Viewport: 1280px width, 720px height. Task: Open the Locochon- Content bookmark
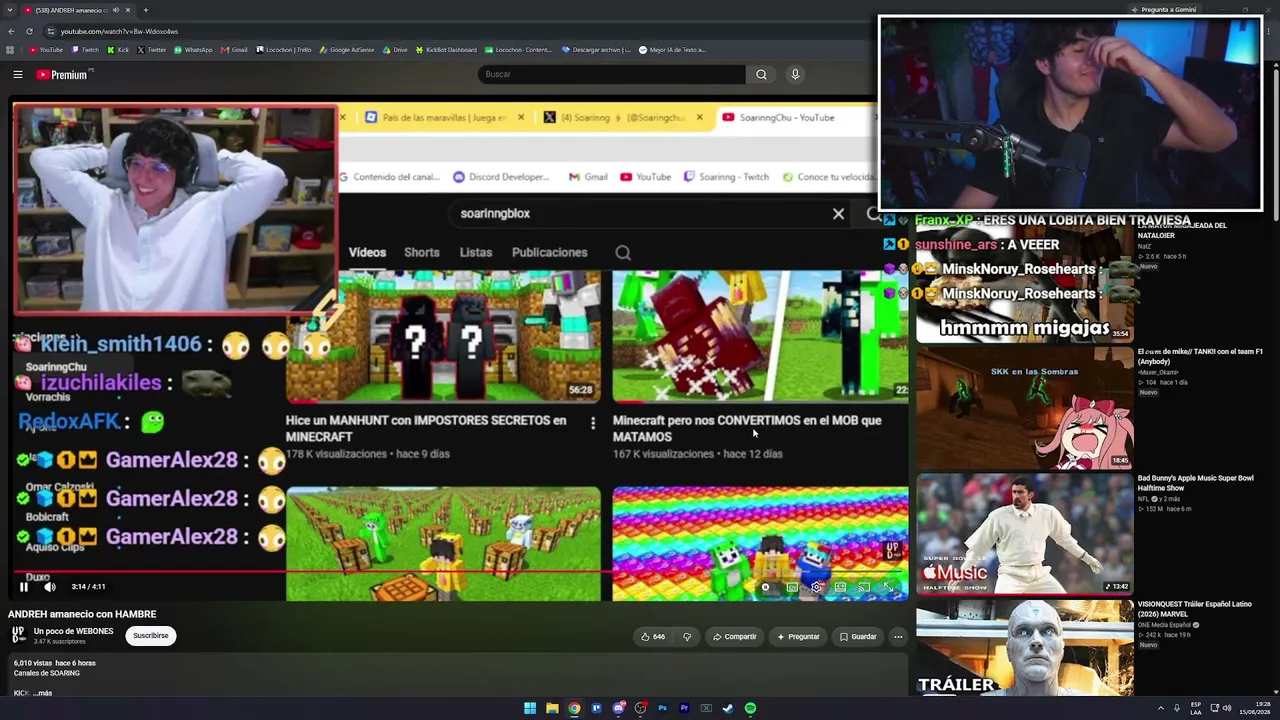[x=519, y=50]
